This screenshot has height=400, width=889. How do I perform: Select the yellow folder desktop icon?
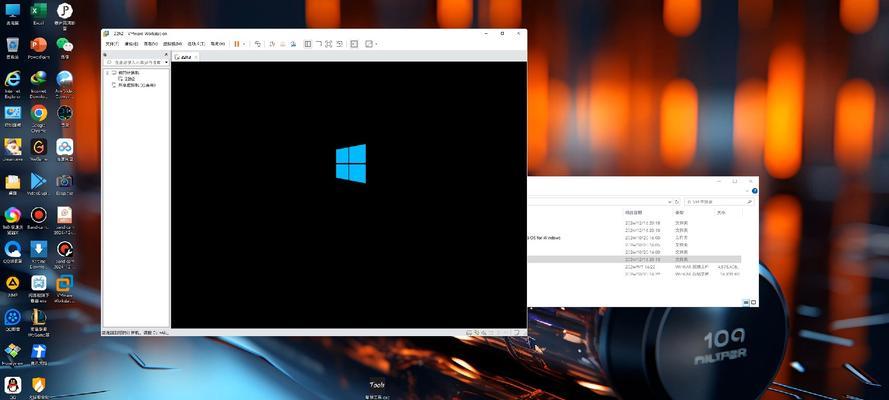(12, 184)
